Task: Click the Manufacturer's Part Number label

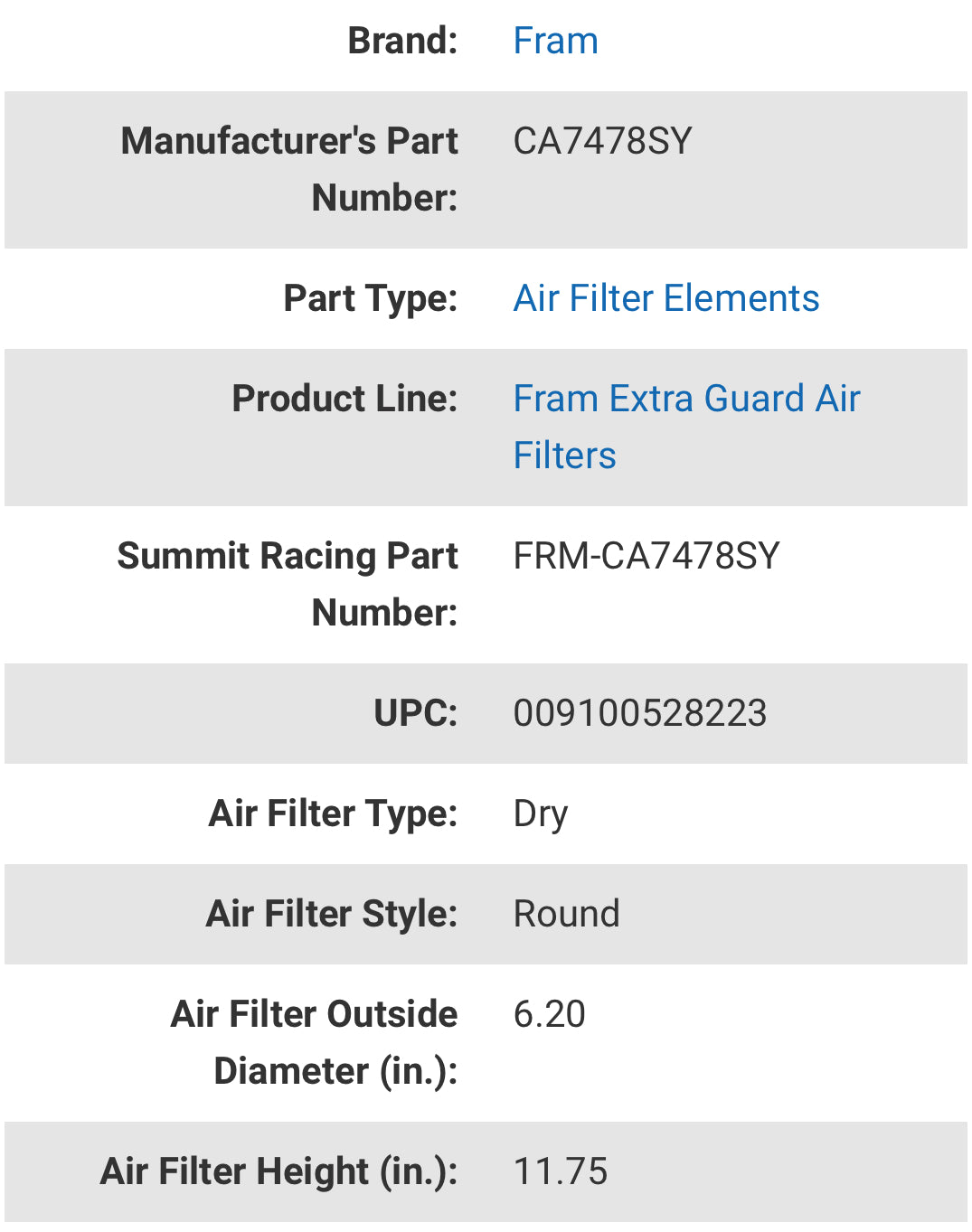Action: pyautogui.click(x=290, y=169)
